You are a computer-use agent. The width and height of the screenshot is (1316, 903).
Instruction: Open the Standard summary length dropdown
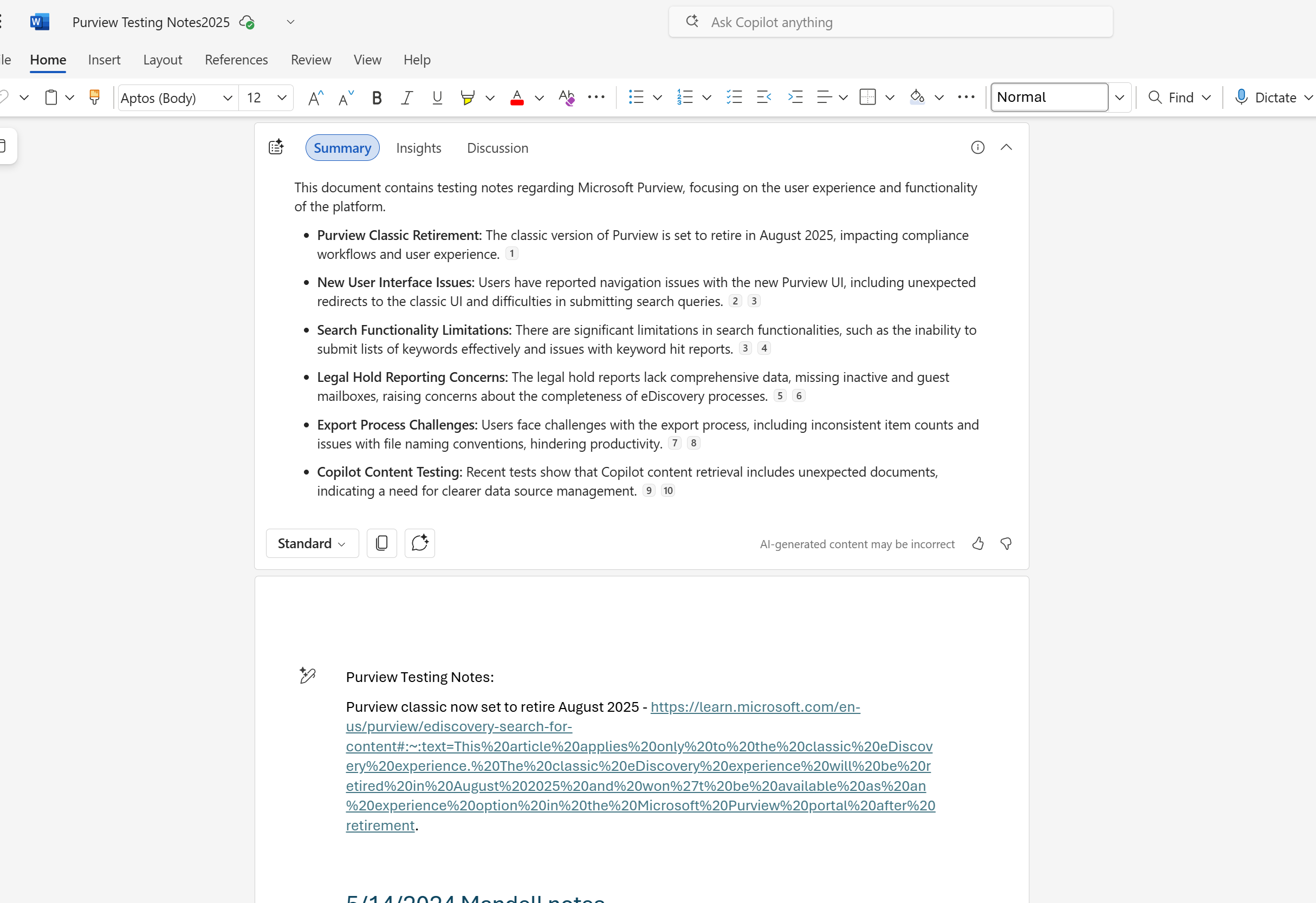(313, 543)
